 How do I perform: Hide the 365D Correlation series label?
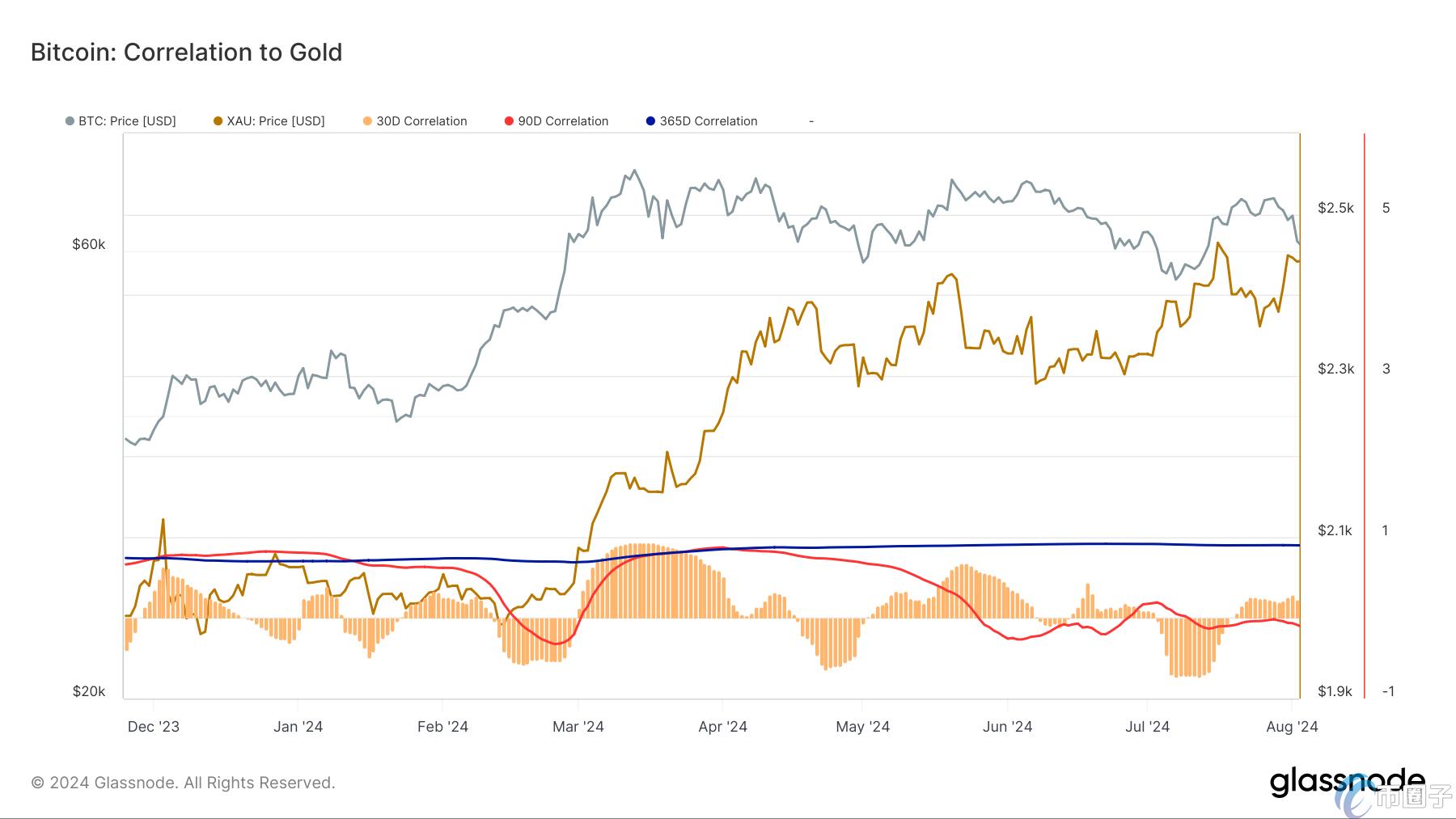click(709, 121)
